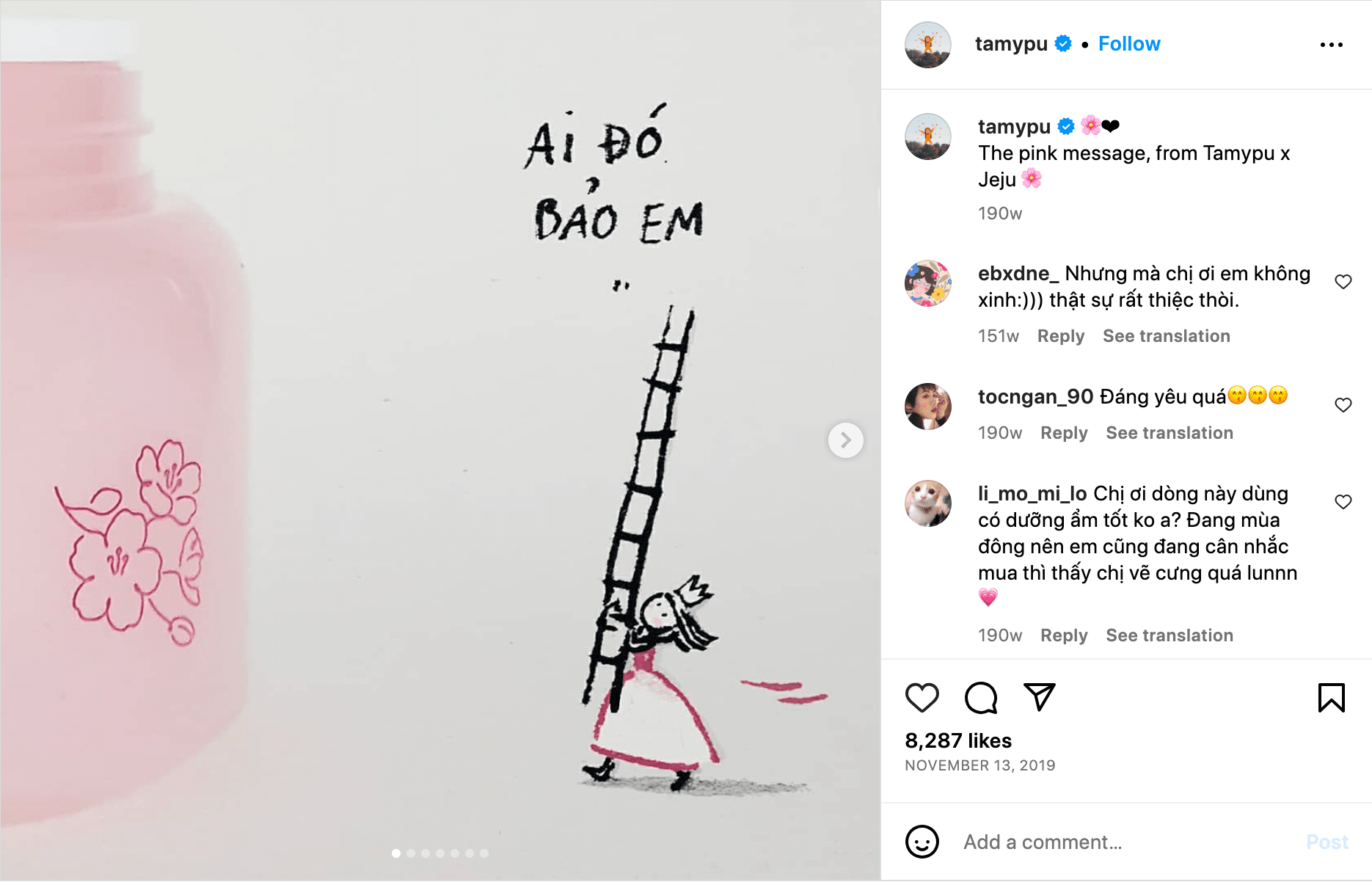
Task: Reply to ebxdne_'s comment
Action: click(1060, 336)
